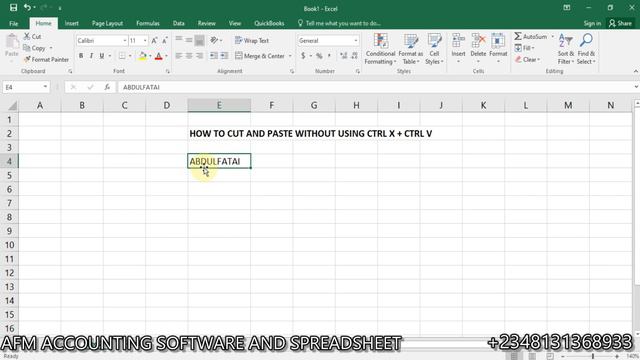Toggle Wrap Text
This screenshot has width=640, height=360.
tap(252, 40)
